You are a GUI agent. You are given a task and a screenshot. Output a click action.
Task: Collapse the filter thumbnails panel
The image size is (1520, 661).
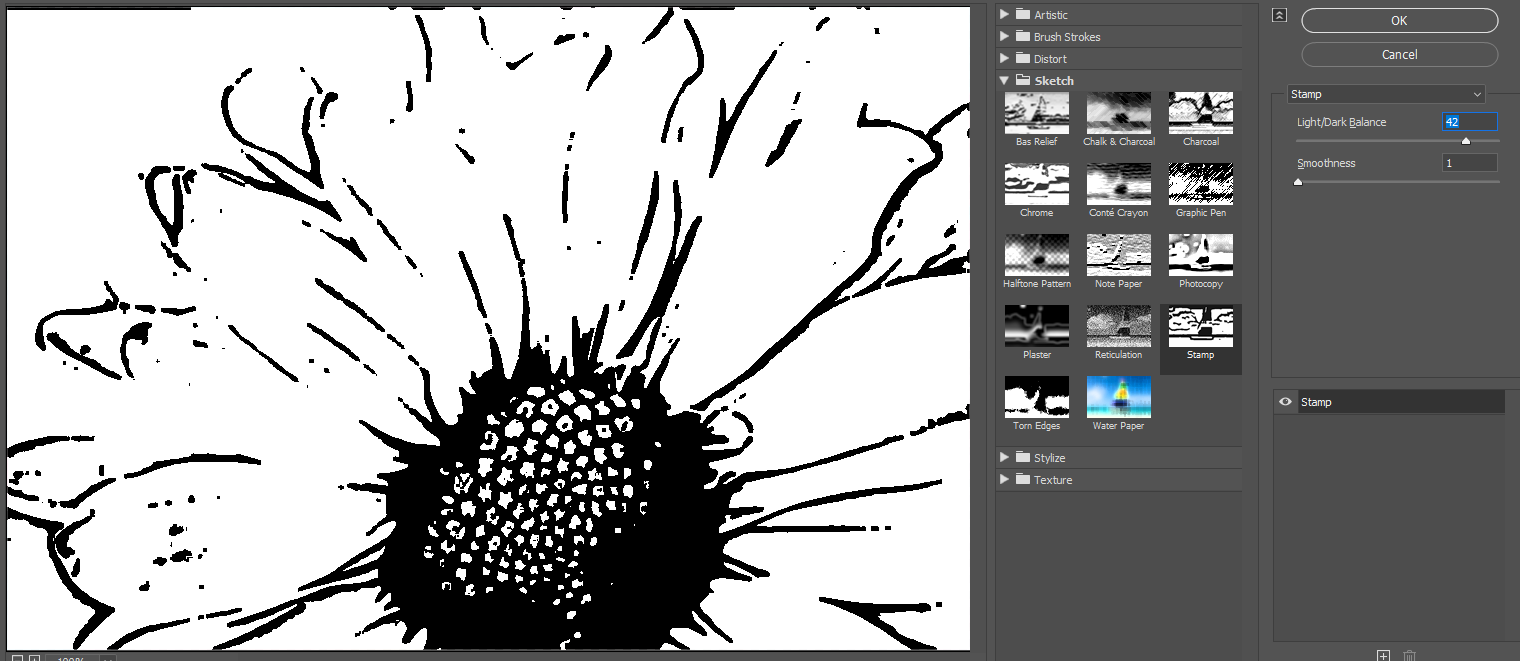tap(1278, 15)
